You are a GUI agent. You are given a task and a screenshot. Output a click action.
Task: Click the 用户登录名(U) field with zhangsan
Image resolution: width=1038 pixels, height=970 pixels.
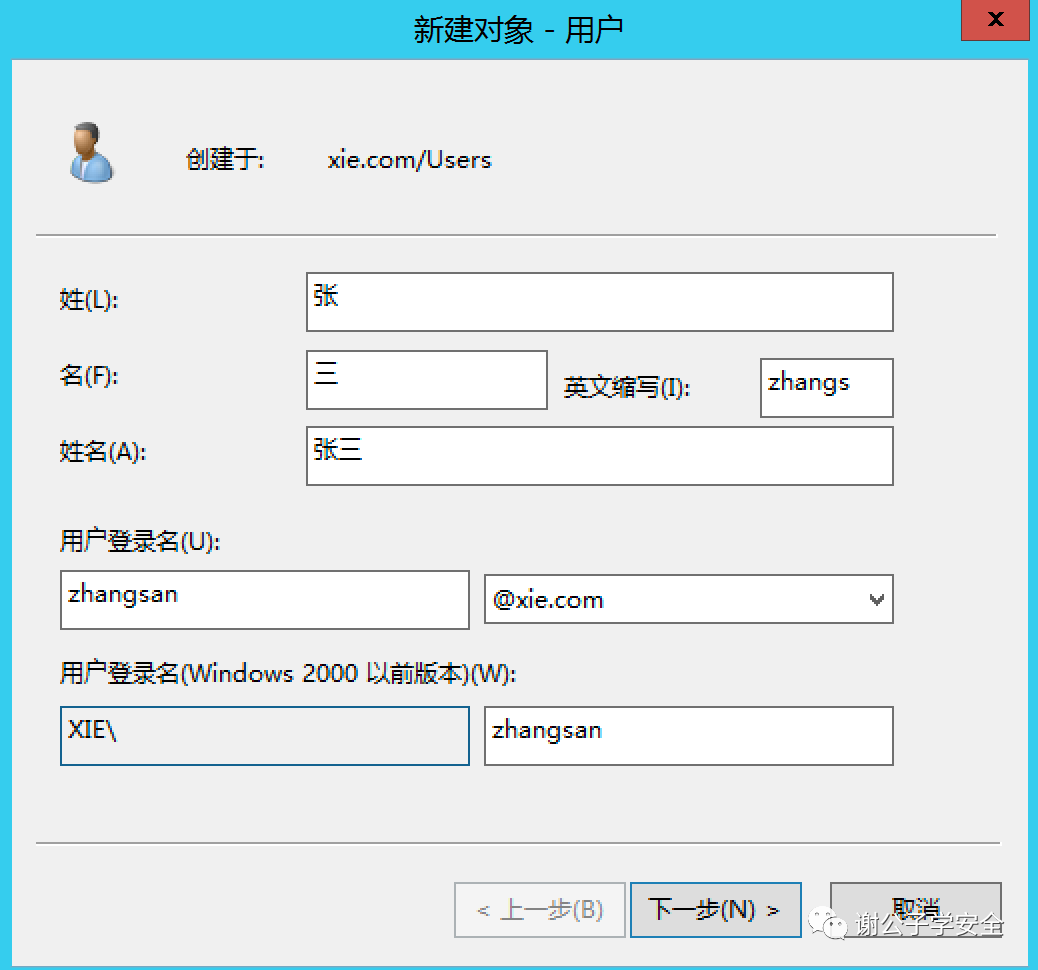coord(265,600)
